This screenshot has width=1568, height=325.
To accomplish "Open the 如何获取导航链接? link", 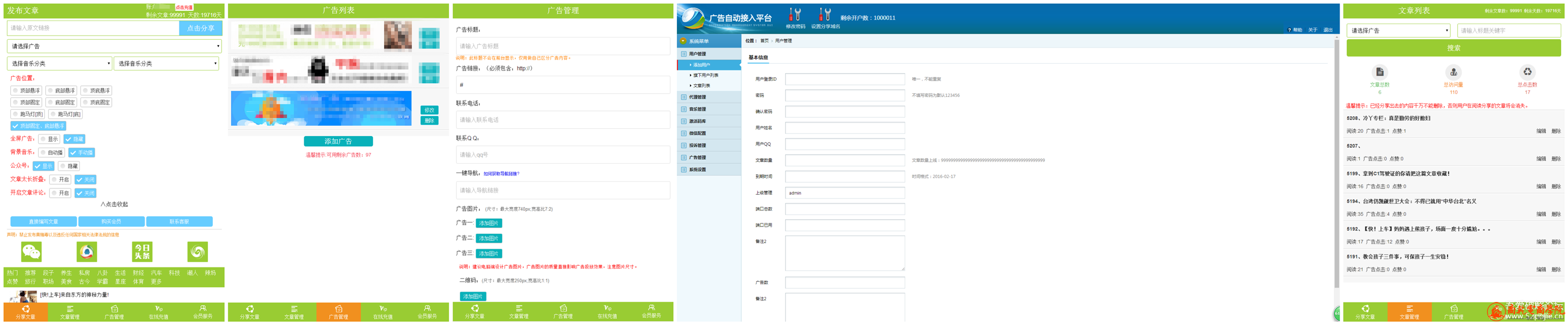I will [x=502, y=174].
